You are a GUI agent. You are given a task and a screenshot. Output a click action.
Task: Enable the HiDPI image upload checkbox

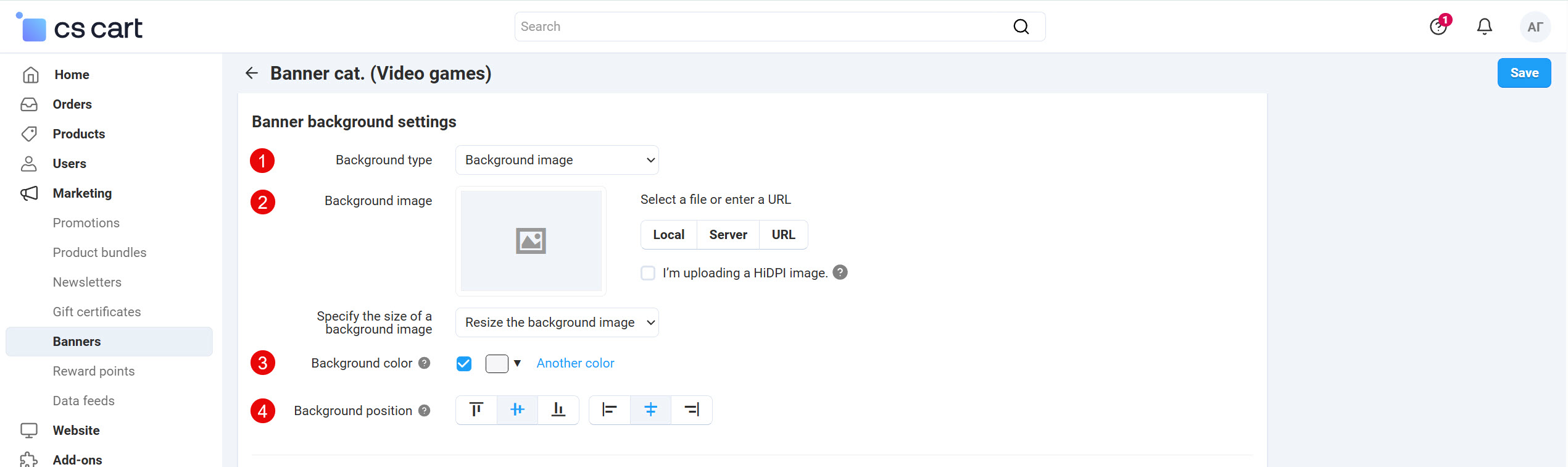pyautogui.click(x=648, y=273)
